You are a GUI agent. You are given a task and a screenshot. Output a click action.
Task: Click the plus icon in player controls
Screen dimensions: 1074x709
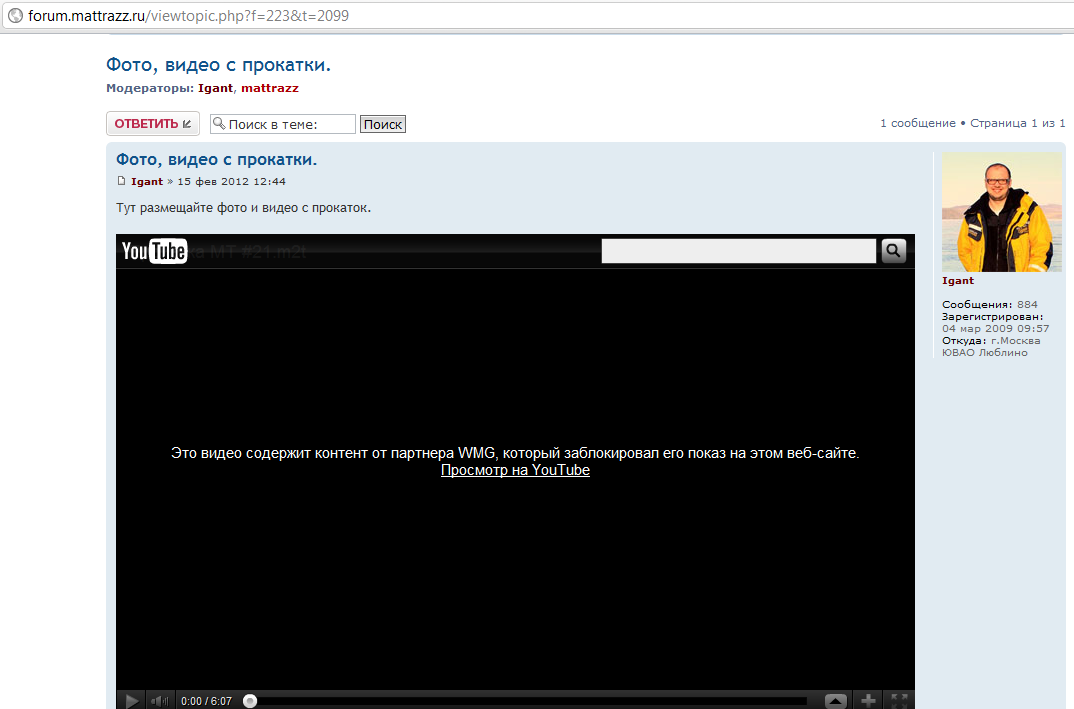[868, 701]
